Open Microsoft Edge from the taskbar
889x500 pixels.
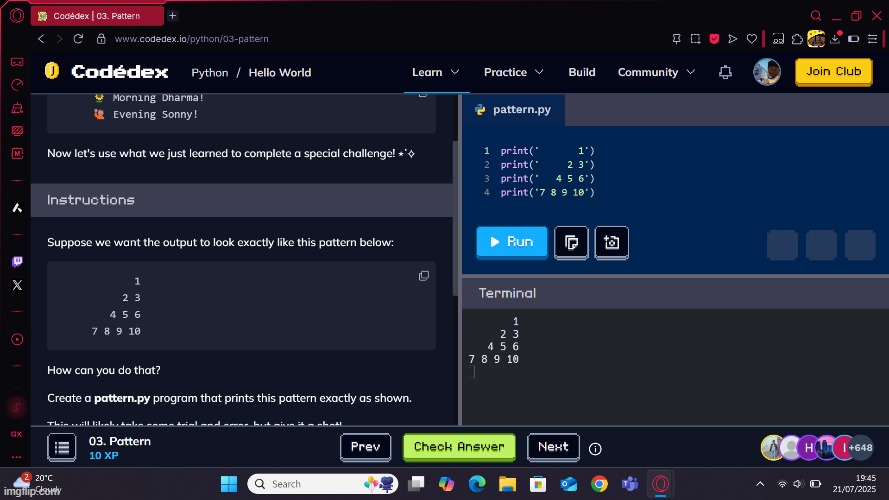(x=477, y=484)
